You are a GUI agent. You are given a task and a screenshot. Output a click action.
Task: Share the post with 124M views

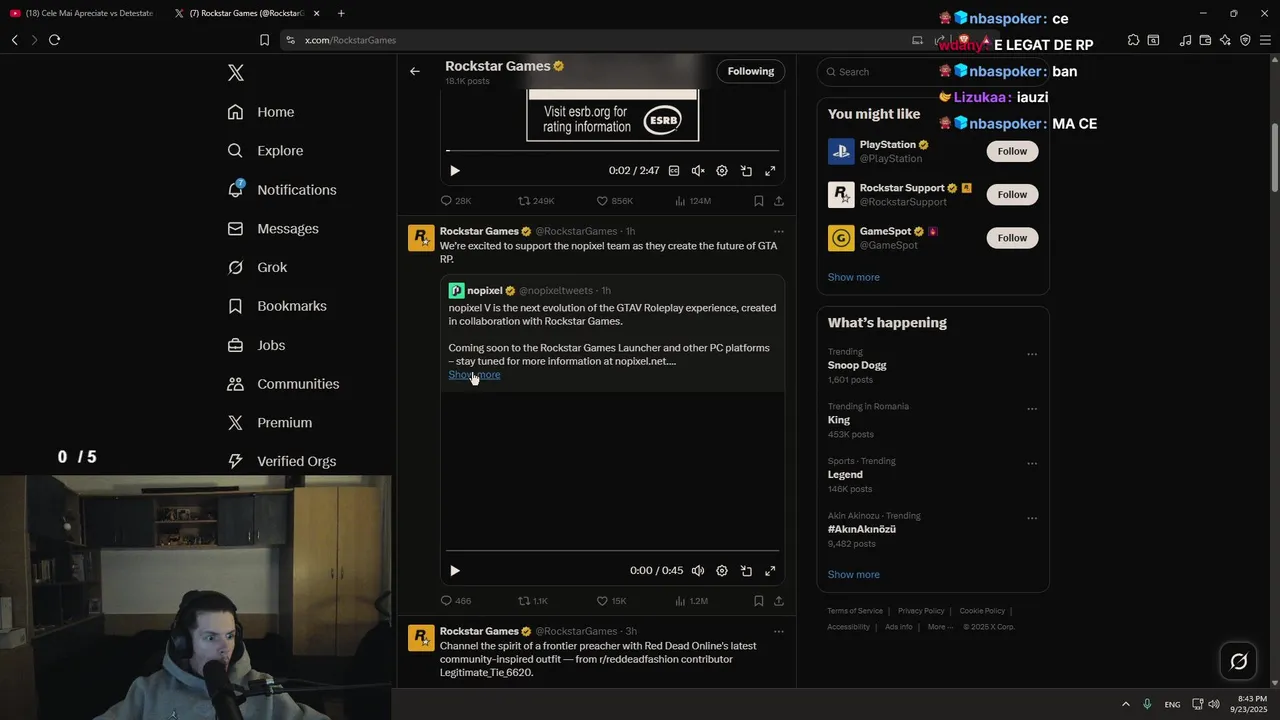[779, 201]
